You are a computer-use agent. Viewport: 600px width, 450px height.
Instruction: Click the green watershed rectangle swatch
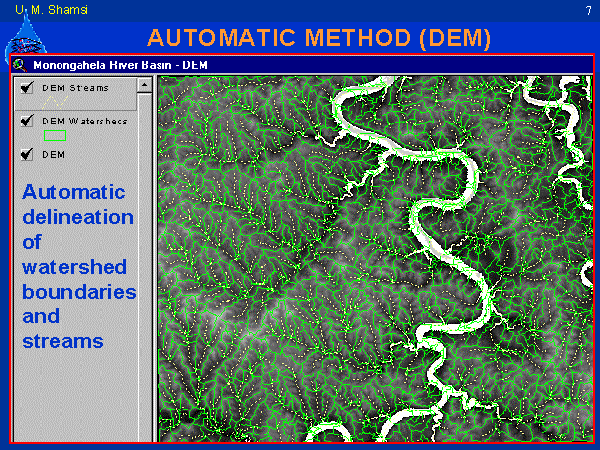tap(55, 134)
